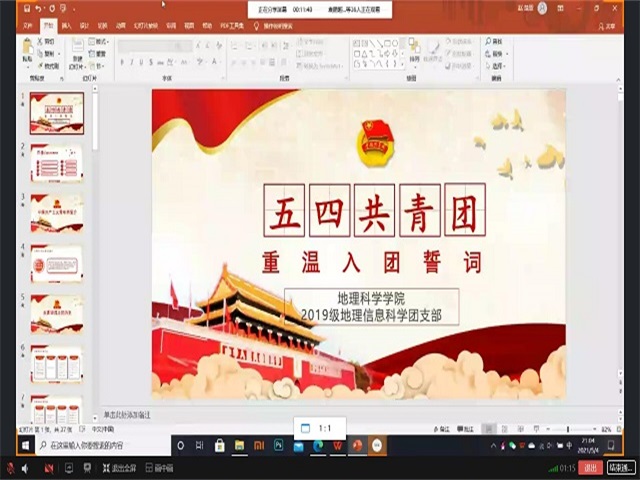The height and width of the screenshot is (480, 640).
Task: Select the line shape in shapes gallery
Action: click(373, 43)
